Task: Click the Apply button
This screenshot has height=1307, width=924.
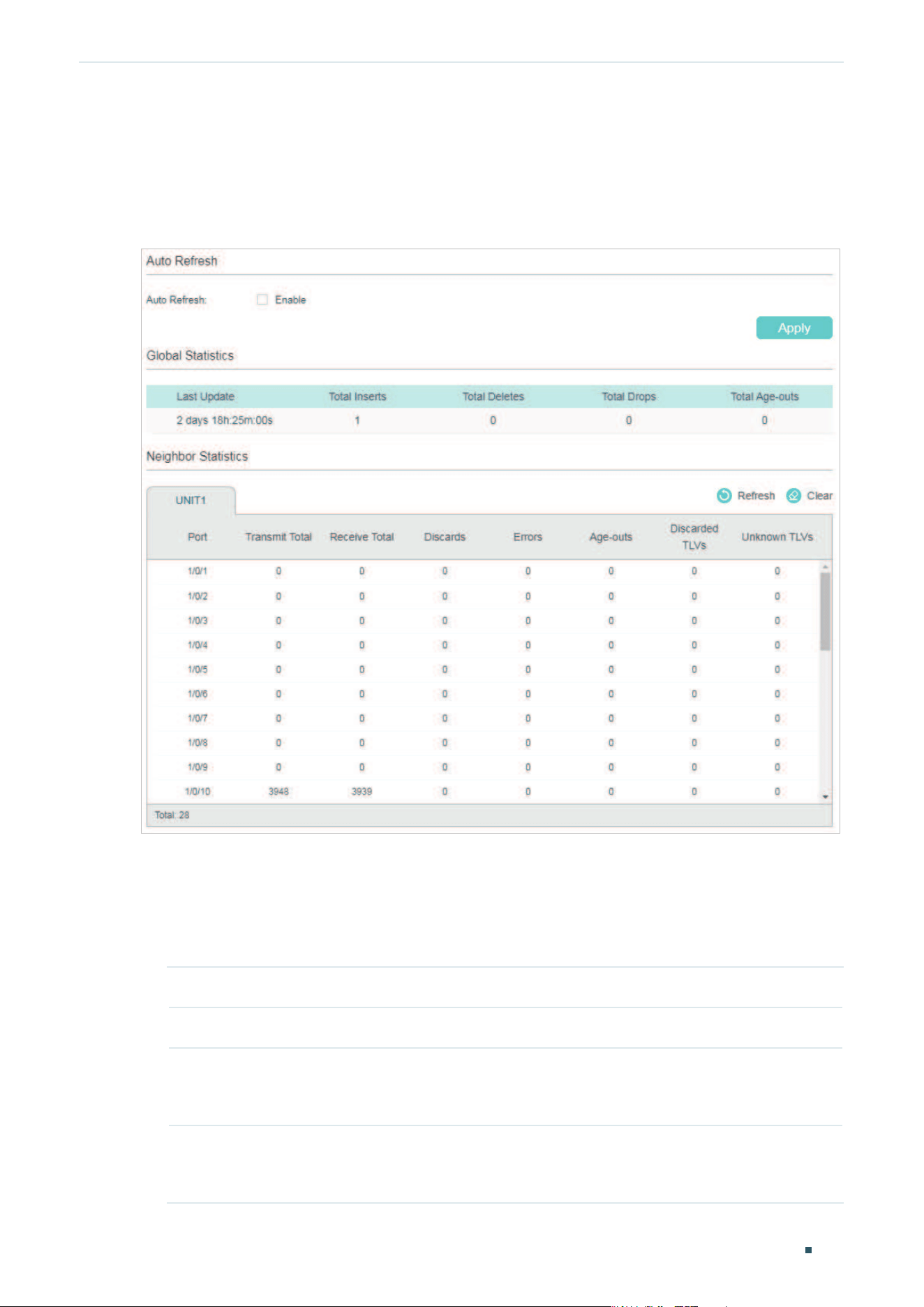Action: coord(794,328)
